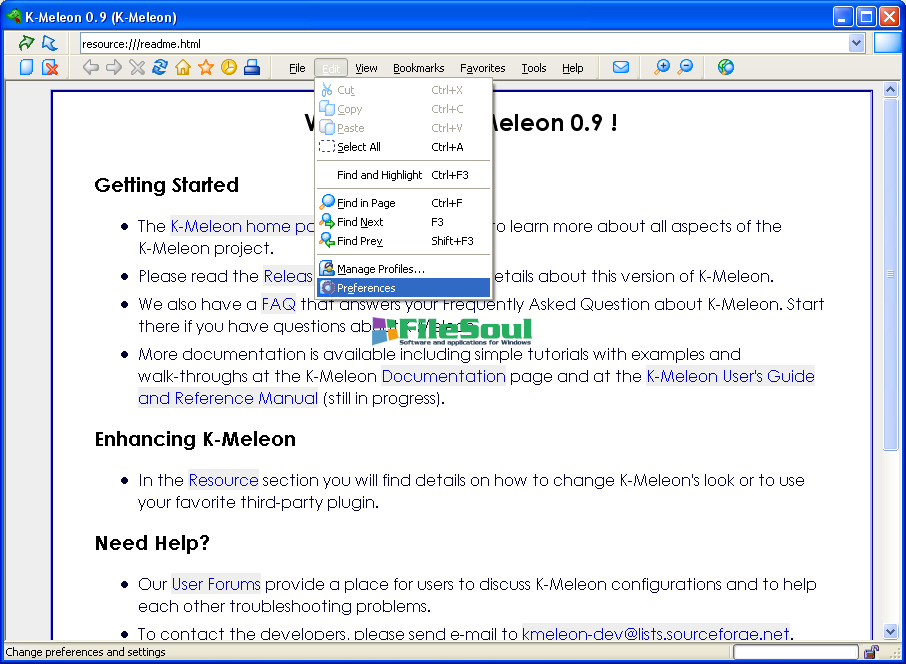This screenshot has height=664, width=906.
Task: Click the page icon with the red X
Action: click(51, 68)
